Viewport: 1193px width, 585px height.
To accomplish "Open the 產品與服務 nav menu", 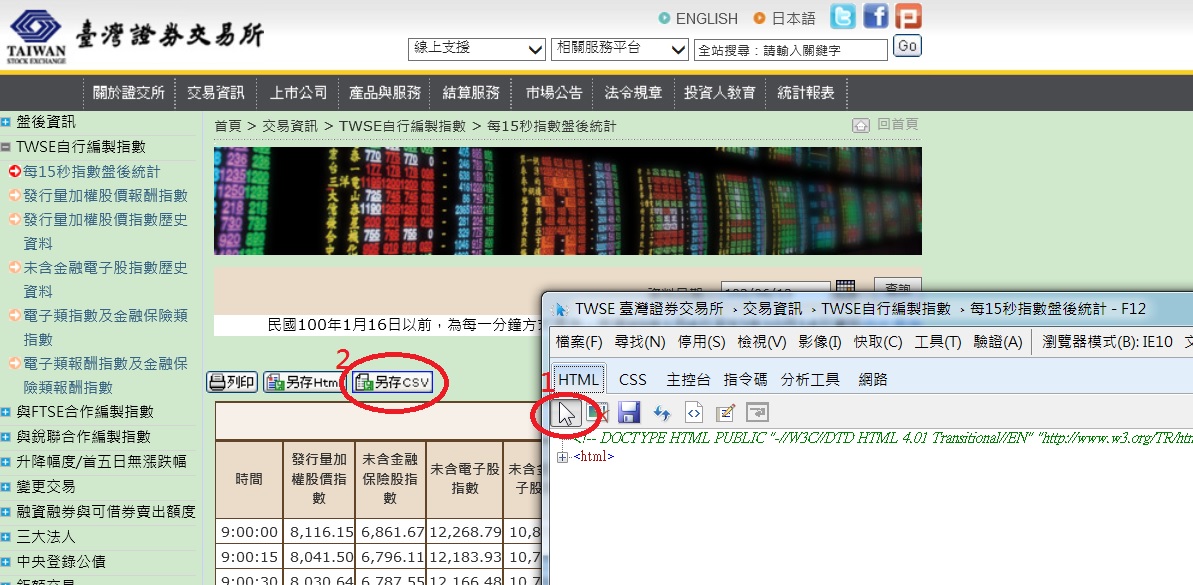I will 385,93.
